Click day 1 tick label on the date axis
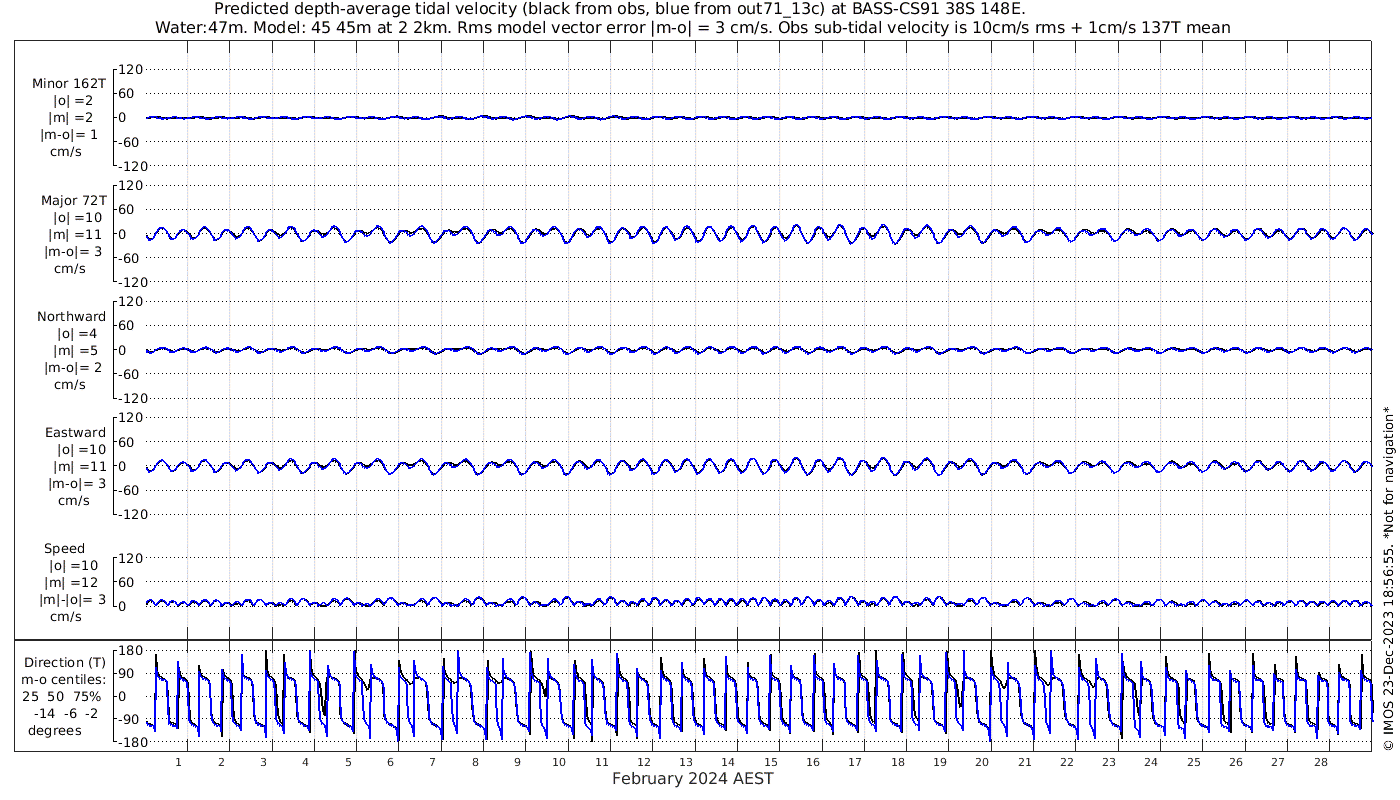1400x800 pixels. [x=179, y=762]
